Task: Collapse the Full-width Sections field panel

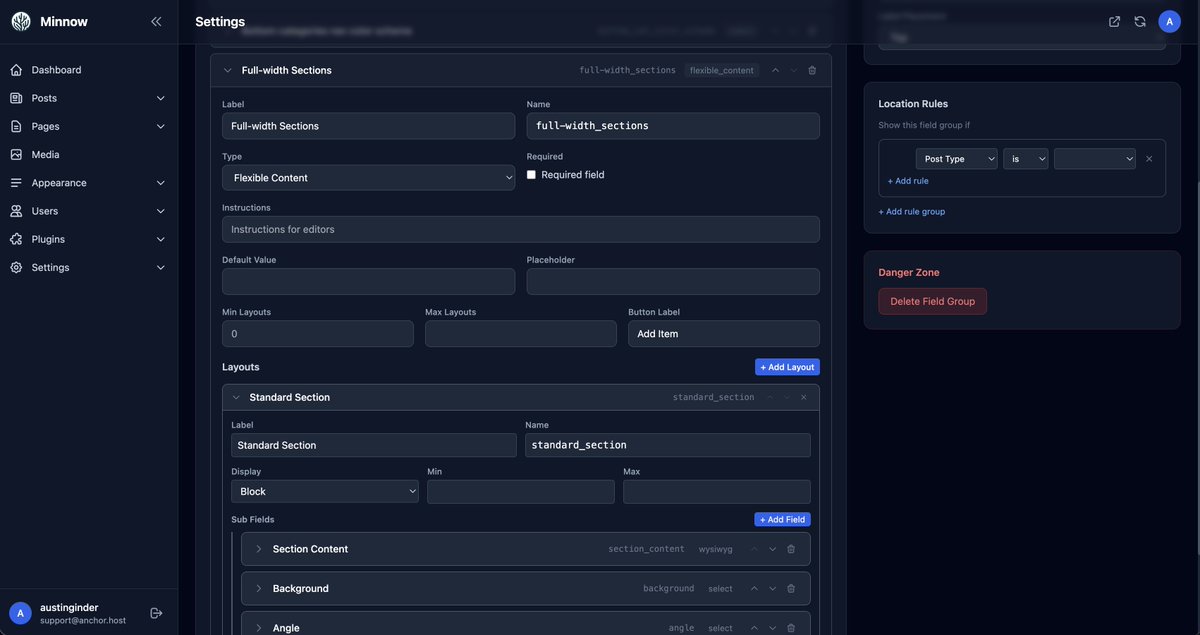Action: click(227, 70)
